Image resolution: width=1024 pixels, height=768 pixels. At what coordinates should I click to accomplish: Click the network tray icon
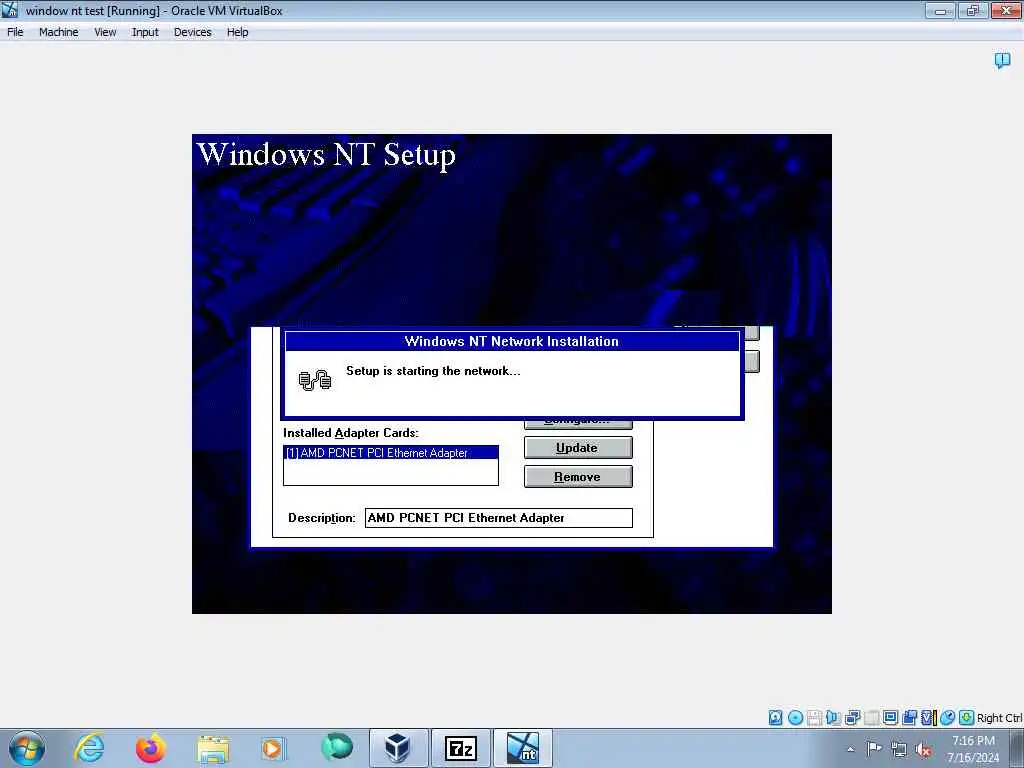(x=899, y=749)
